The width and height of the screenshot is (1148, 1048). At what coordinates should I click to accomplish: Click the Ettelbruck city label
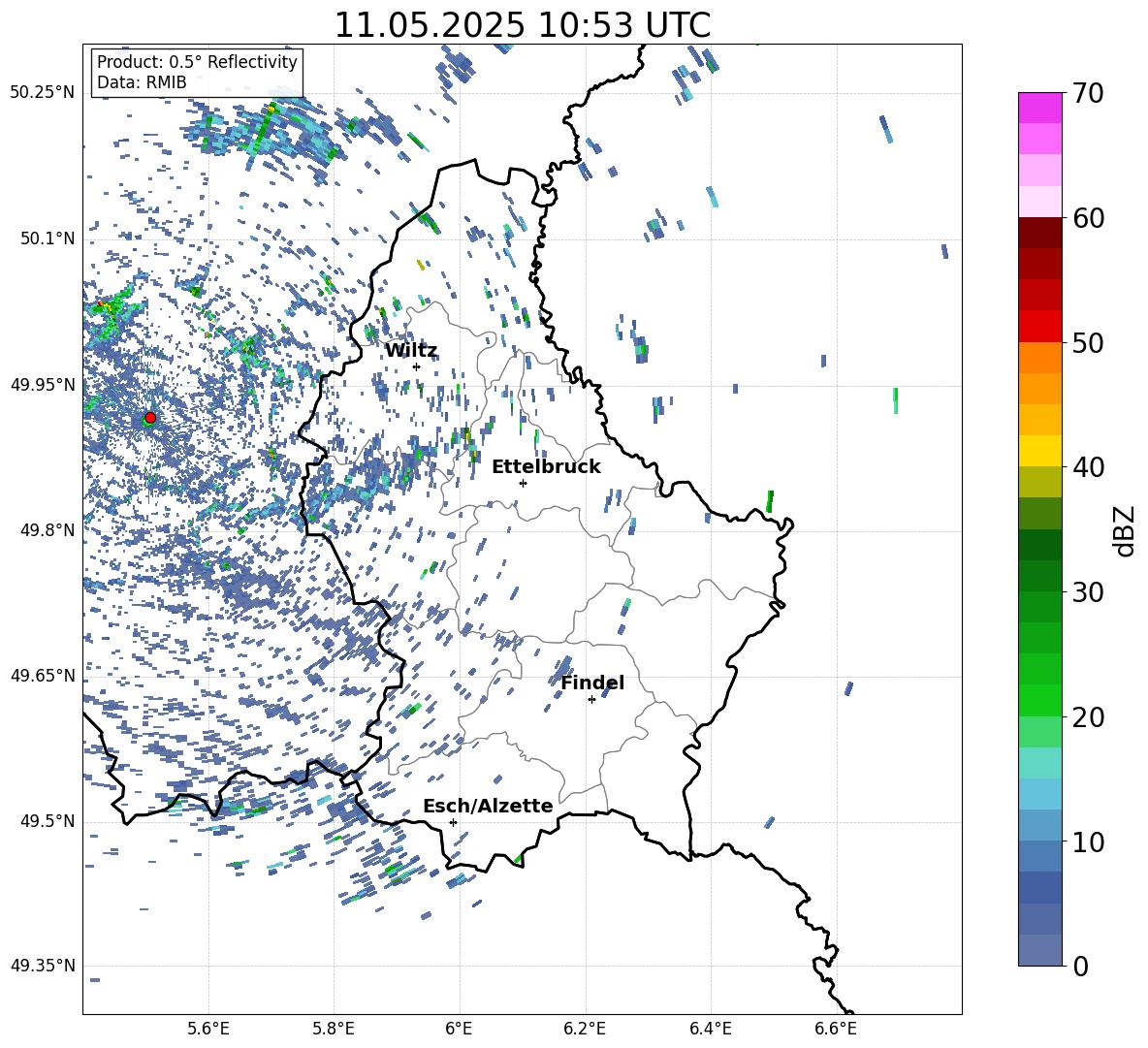546,467
